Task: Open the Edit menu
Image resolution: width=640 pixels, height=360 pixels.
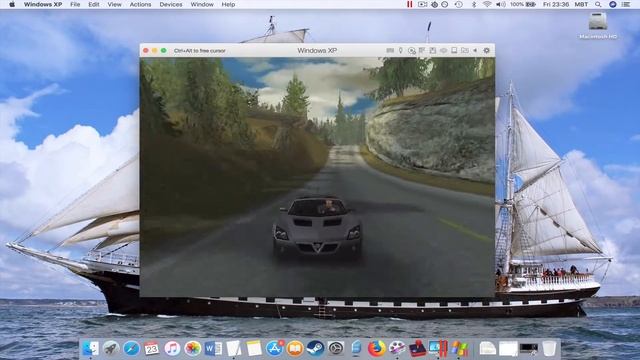Action: click(x=93, y=4)
